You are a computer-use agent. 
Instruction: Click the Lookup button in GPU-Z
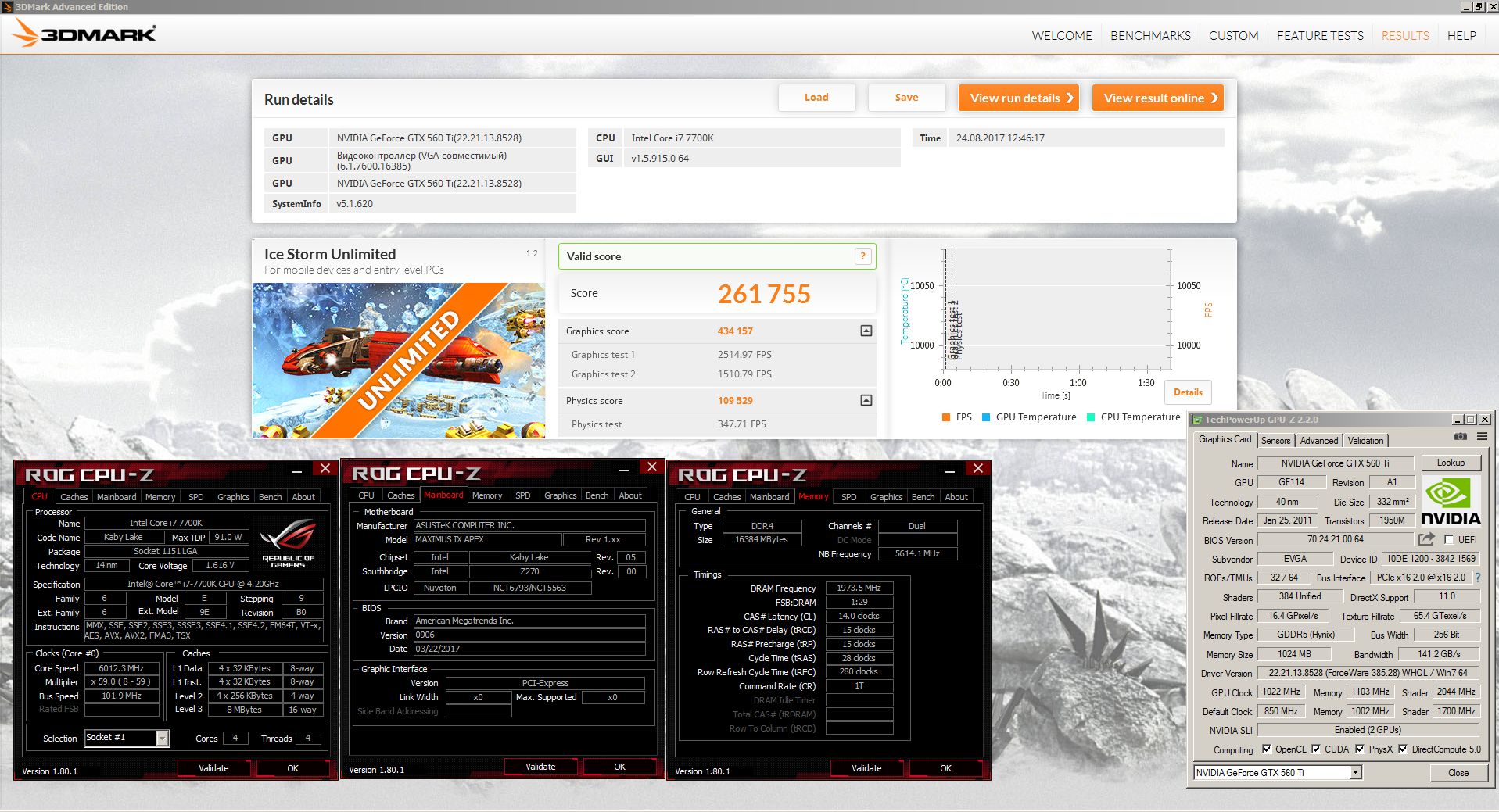(1451, 463)
